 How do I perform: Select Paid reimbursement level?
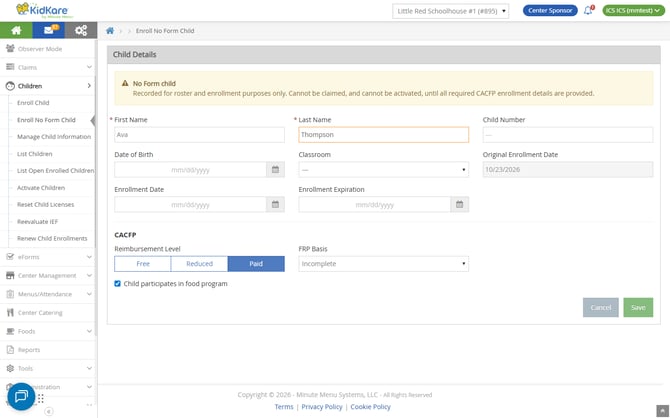pyautogui.click(x=256, y=264)
